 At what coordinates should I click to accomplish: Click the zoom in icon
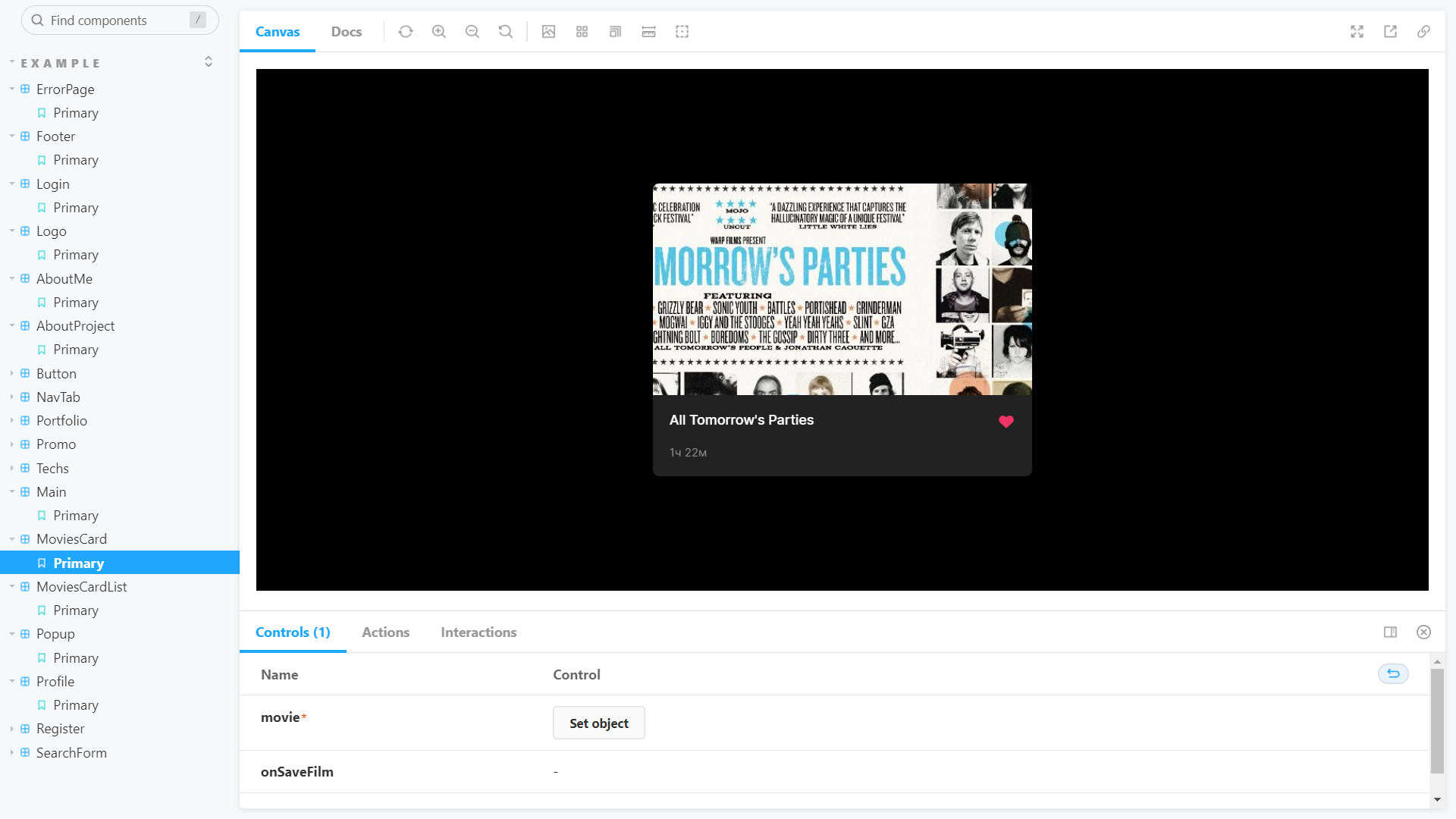pos(439,32)
